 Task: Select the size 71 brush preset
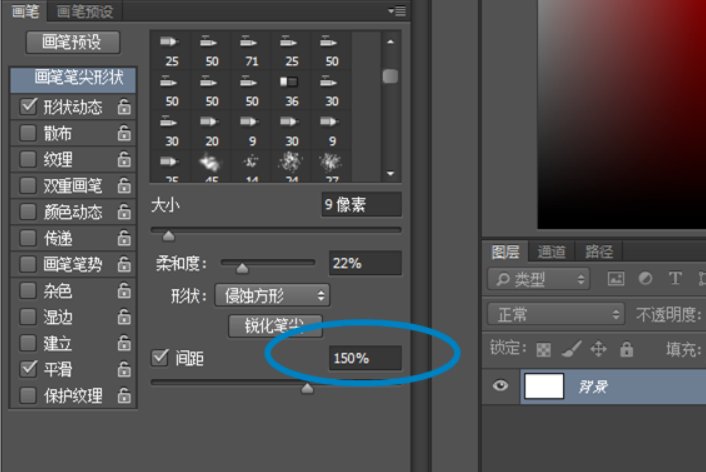pyautogui.click(x=251, y=51)
